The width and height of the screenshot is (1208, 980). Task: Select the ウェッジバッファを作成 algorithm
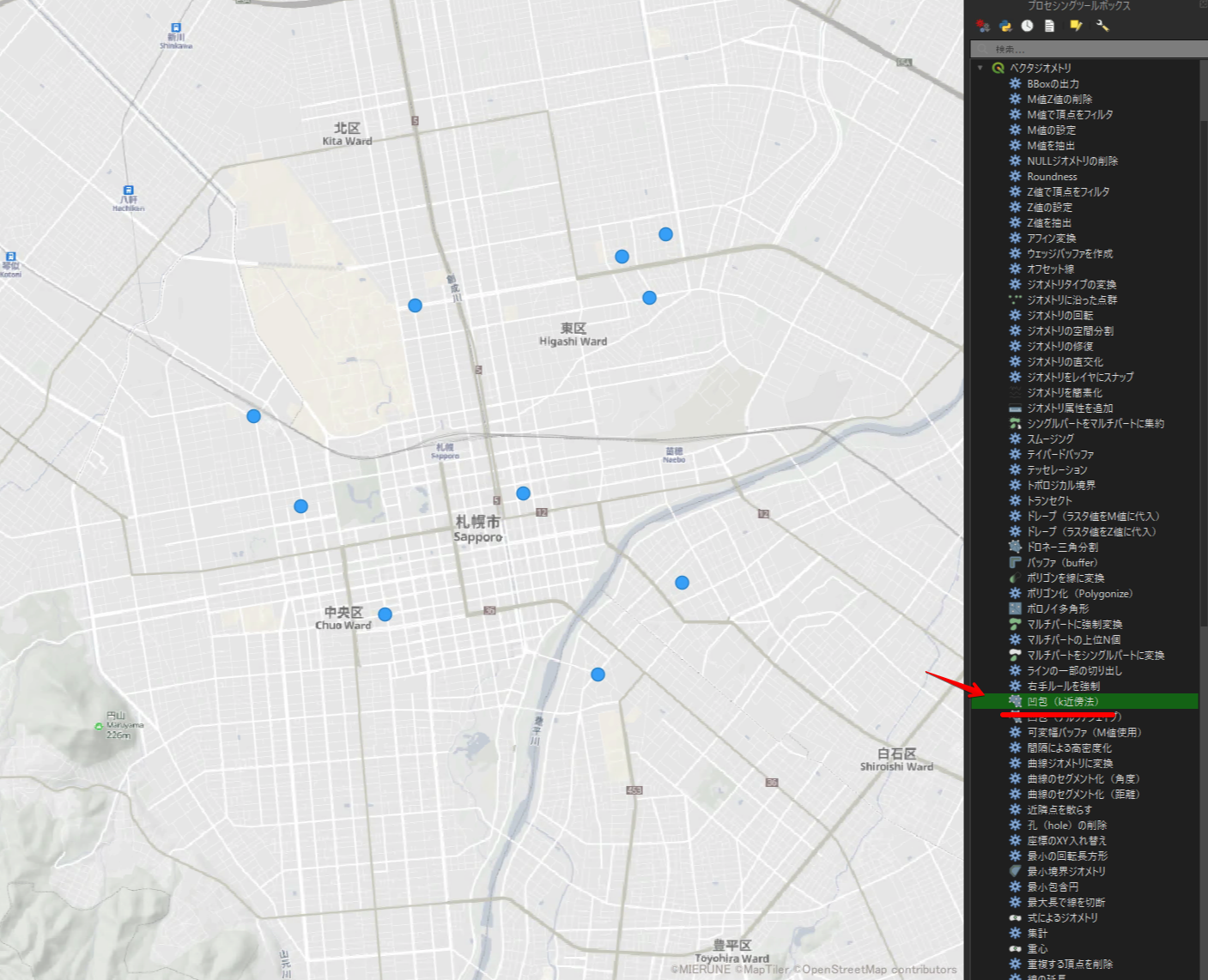click(1070, 253)
